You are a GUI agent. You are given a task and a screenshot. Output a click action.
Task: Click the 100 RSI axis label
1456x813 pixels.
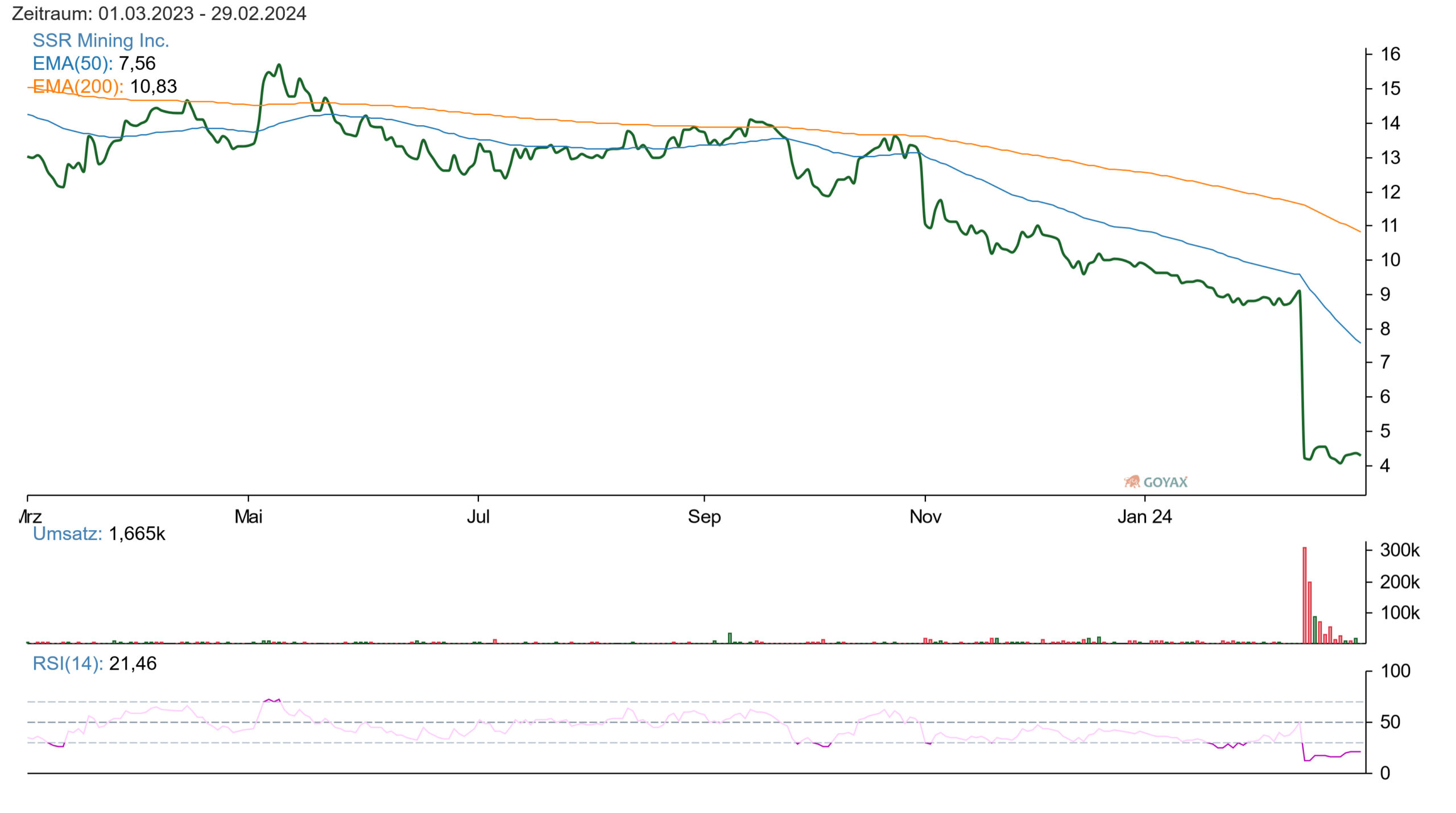tap(1396, 671)
